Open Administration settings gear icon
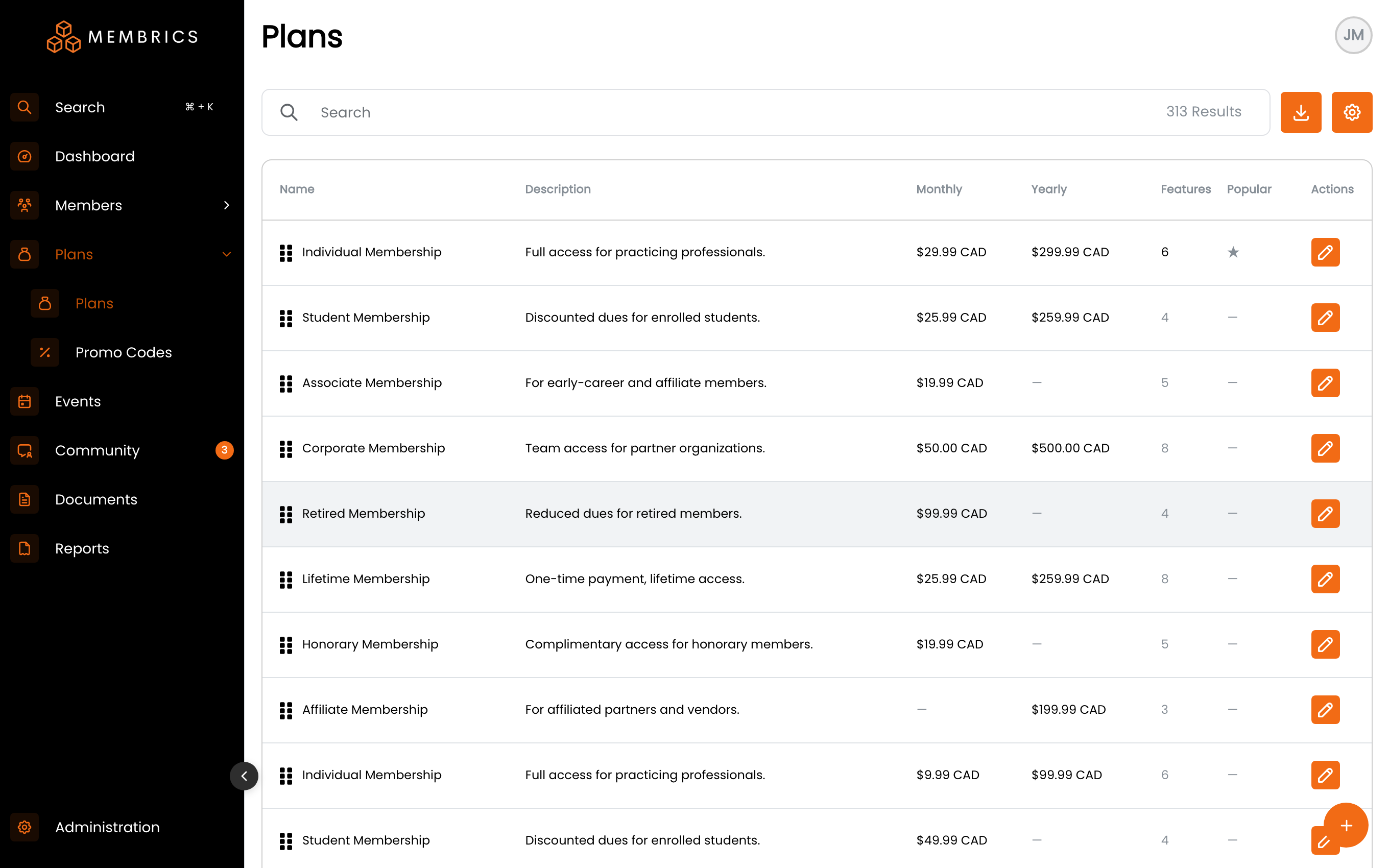Viewport: 1389px width, 868px height. point(25,827)
